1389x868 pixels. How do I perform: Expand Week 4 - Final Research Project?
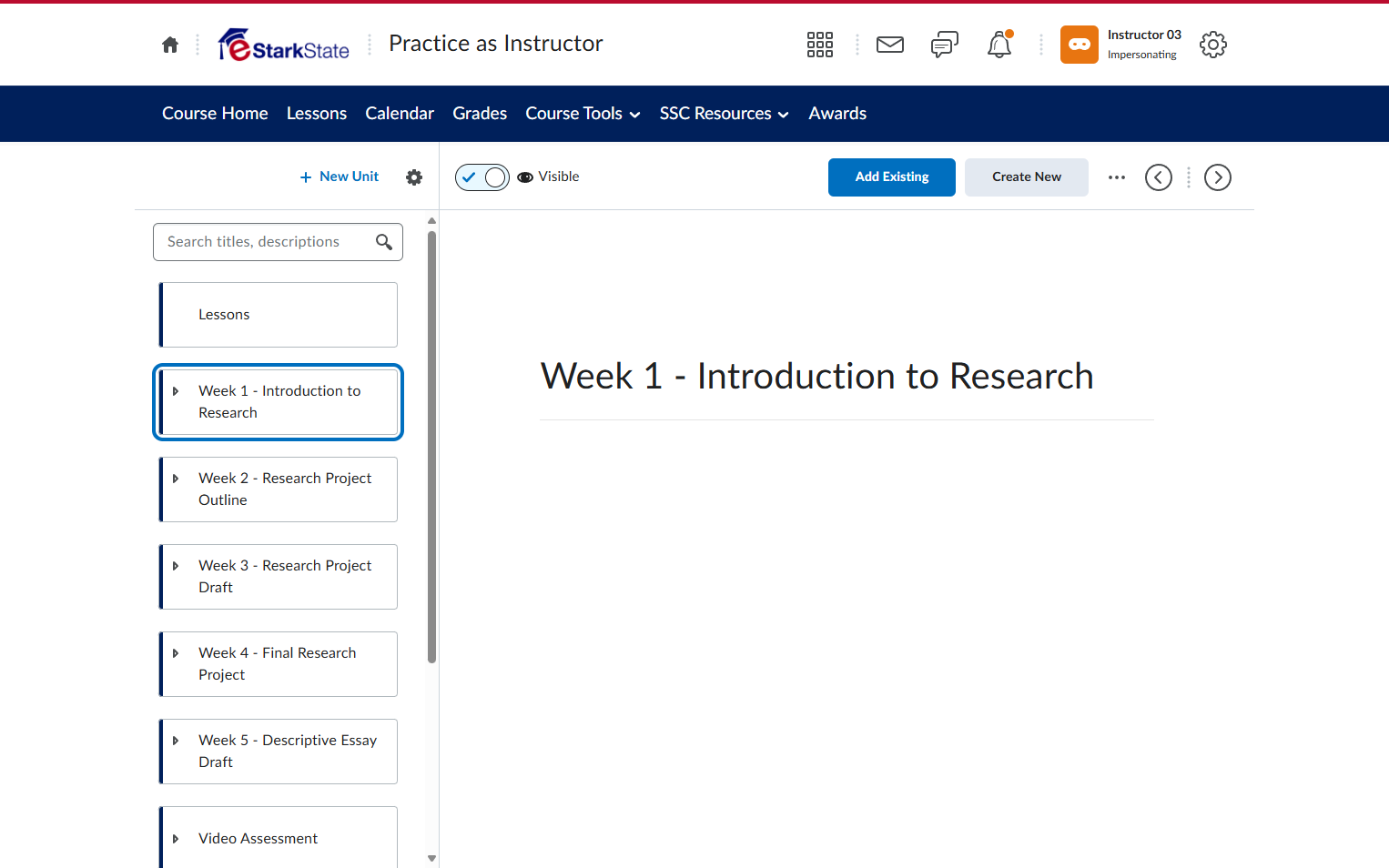click(x=176, y=653)
